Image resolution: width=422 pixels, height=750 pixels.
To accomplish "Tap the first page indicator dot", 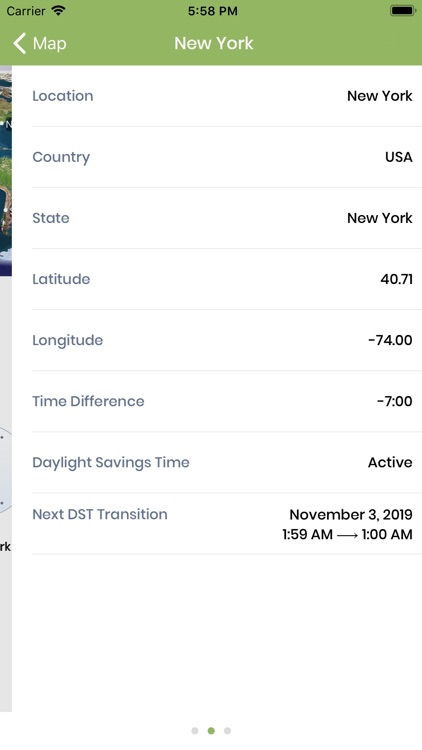I will (195, 730).
